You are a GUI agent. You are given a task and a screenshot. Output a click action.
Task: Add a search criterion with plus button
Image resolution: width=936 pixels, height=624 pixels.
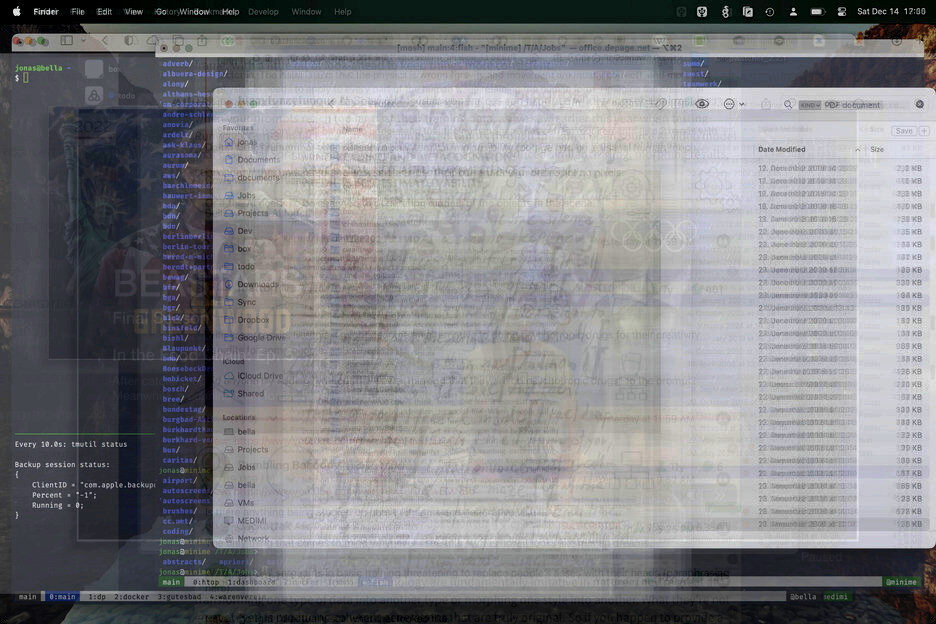[924, 131]
